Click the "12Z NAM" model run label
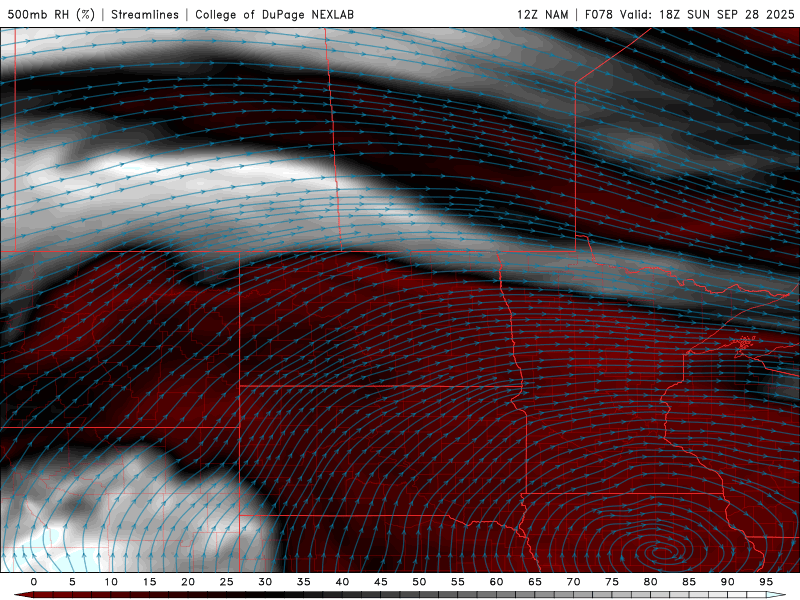This screenshot has width=800, height=600. click(542, 14)
